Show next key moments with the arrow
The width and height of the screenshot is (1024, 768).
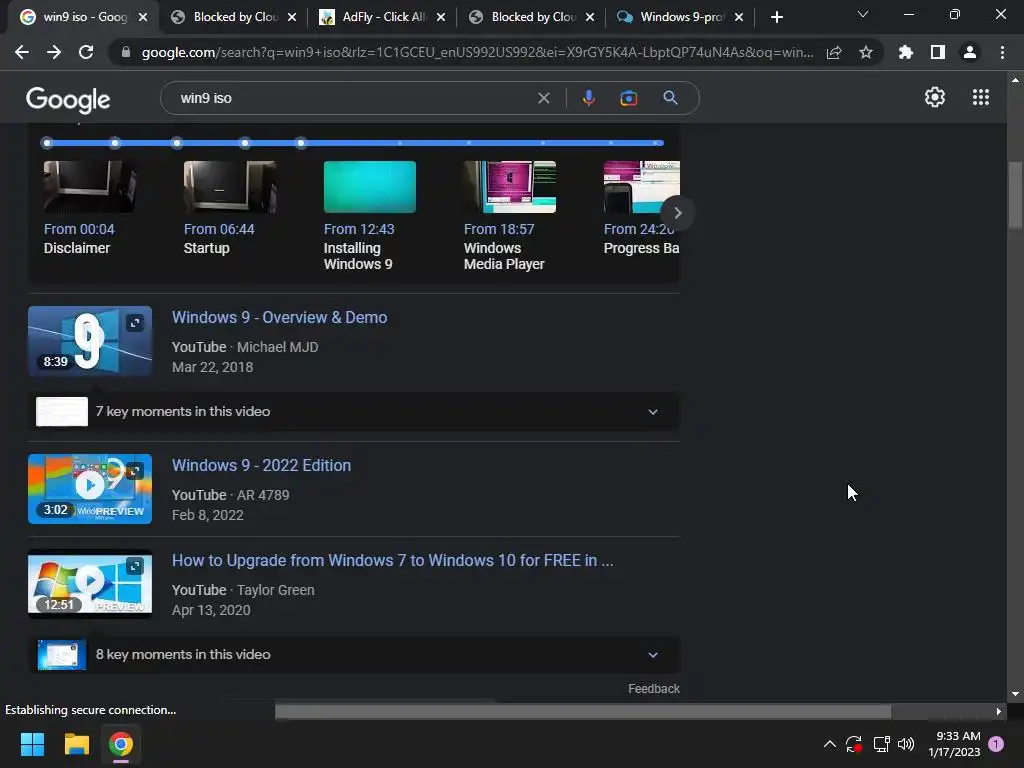coord(677,213)
